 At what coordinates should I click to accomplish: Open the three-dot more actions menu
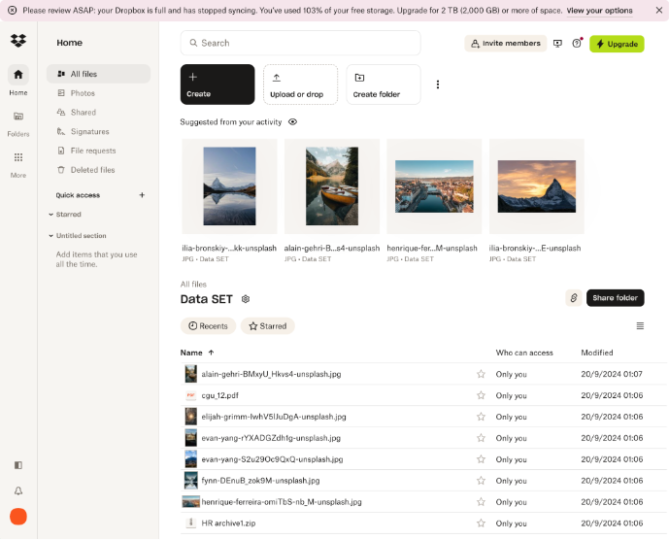(437, 84)
